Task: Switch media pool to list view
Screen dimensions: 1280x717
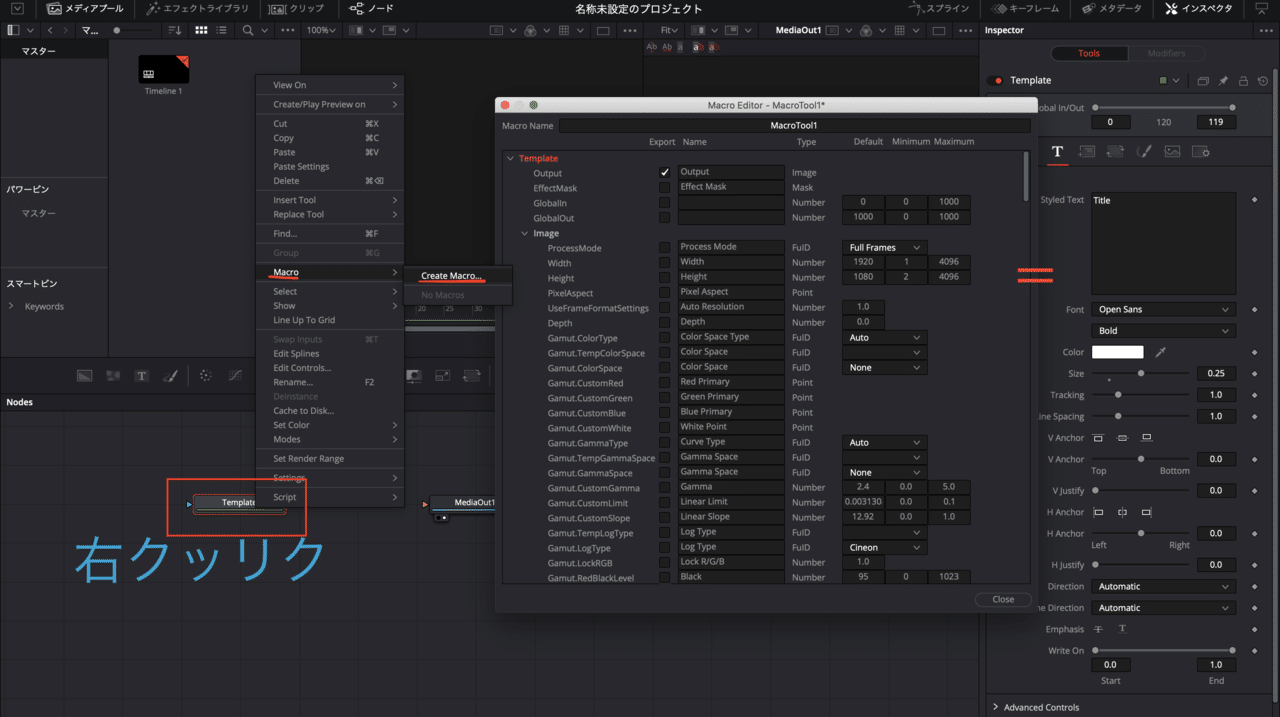Action: coord(221,31)
